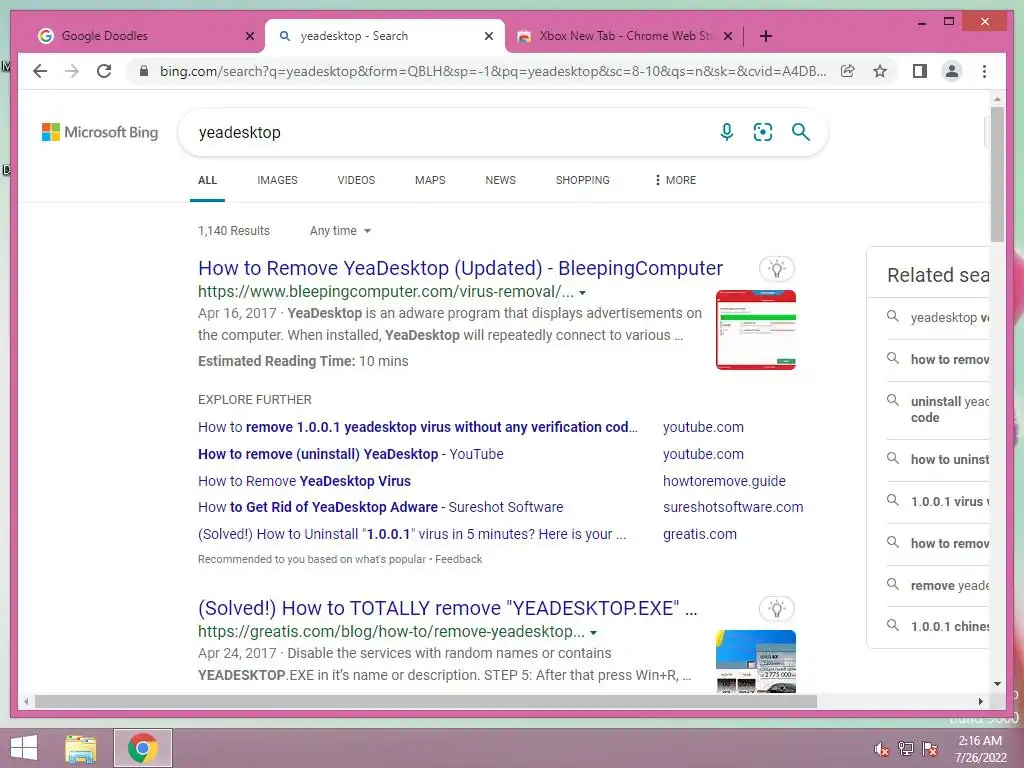Open the Any time filter dropdown
Image resolution: width=1024 pixels, height=768 pixels.
pos(340,231)
